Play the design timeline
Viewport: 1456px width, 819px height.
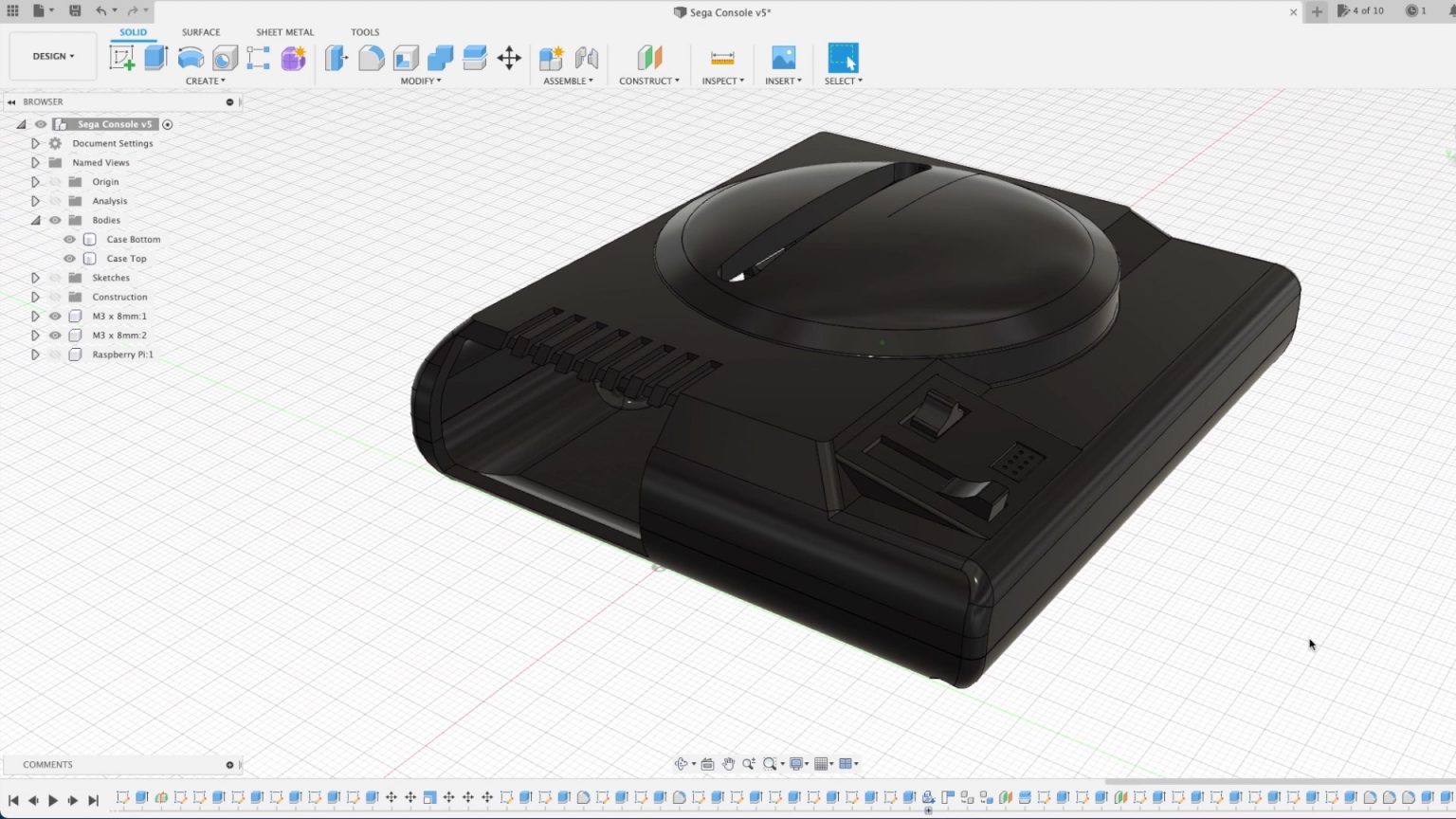(x=54, y=799)
